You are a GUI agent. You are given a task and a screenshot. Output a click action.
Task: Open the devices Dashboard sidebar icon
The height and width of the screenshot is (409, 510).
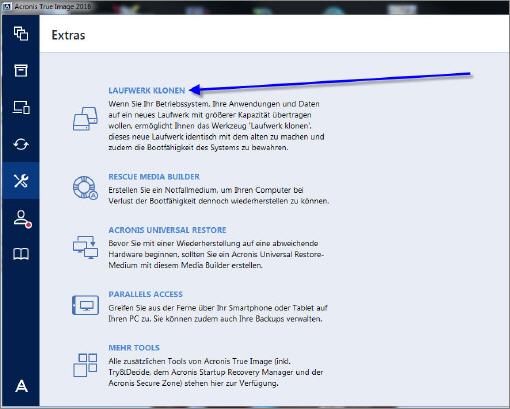tap(21, 107)
